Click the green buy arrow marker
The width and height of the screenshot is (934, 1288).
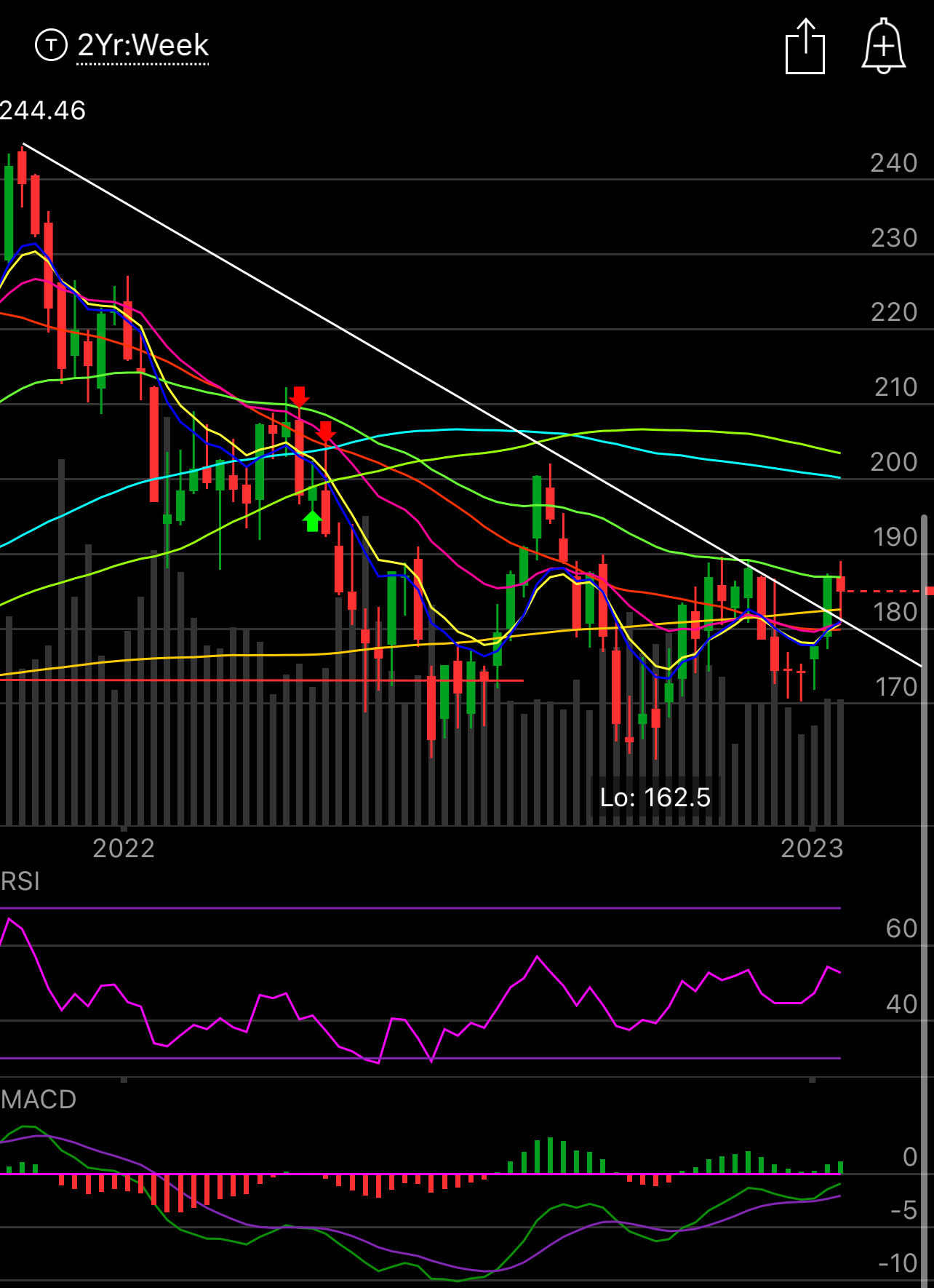312,521
